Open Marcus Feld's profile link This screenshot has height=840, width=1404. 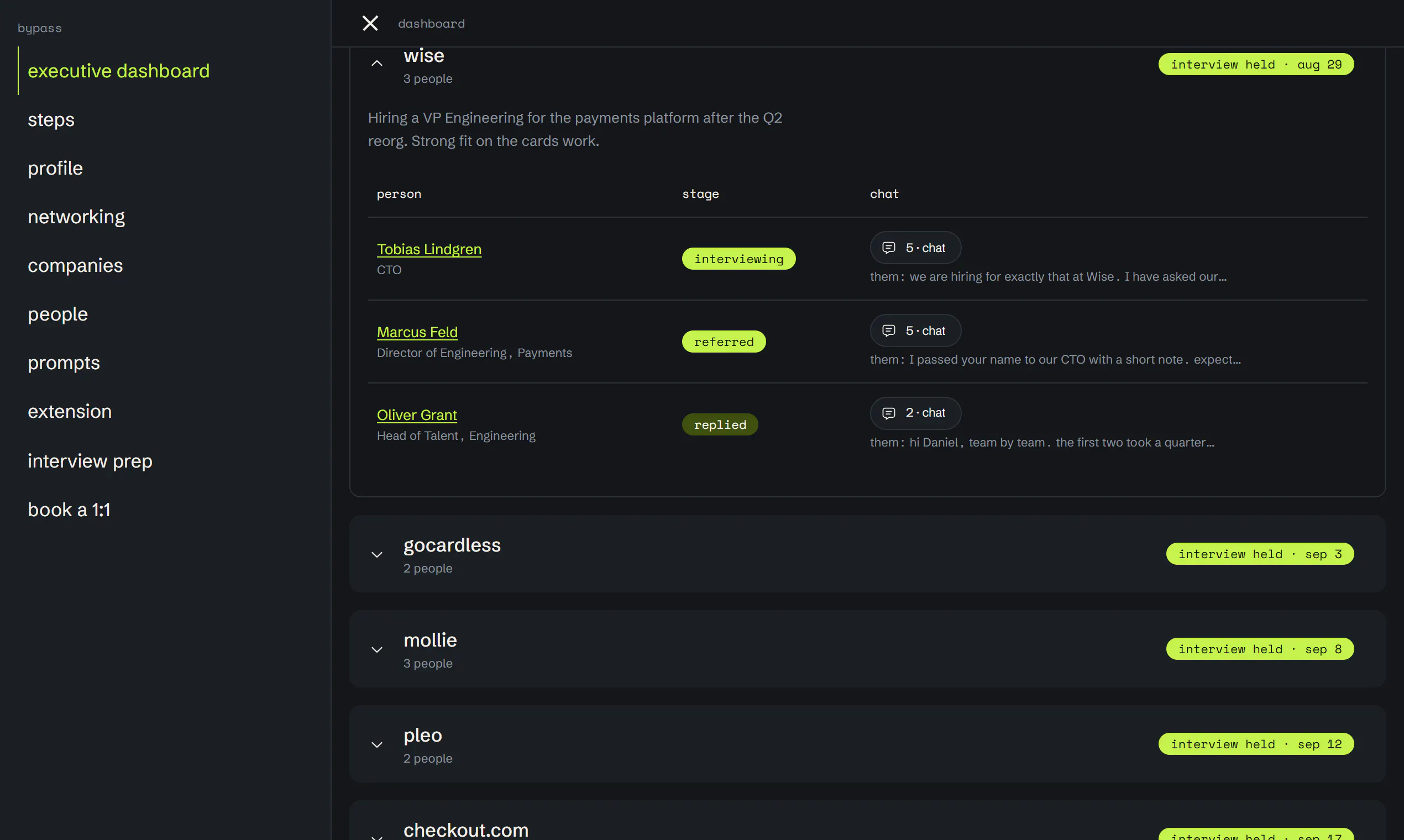click(417, 332)
